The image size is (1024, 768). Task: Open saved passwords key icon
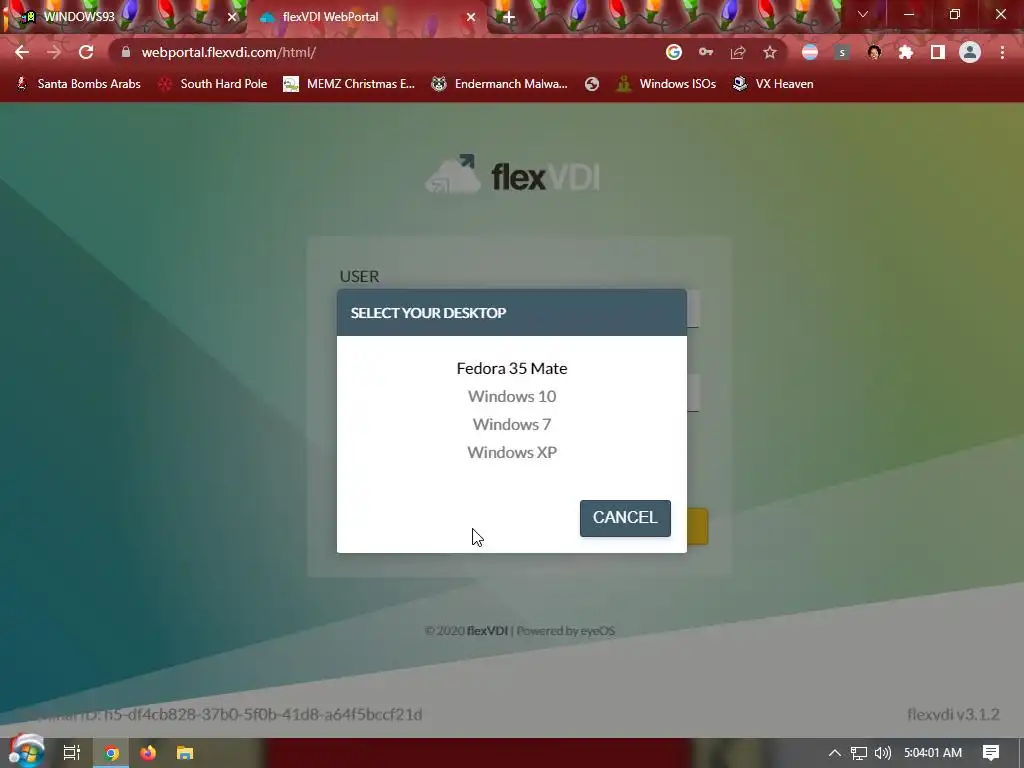pyautogui.click(x=706, y=52)
